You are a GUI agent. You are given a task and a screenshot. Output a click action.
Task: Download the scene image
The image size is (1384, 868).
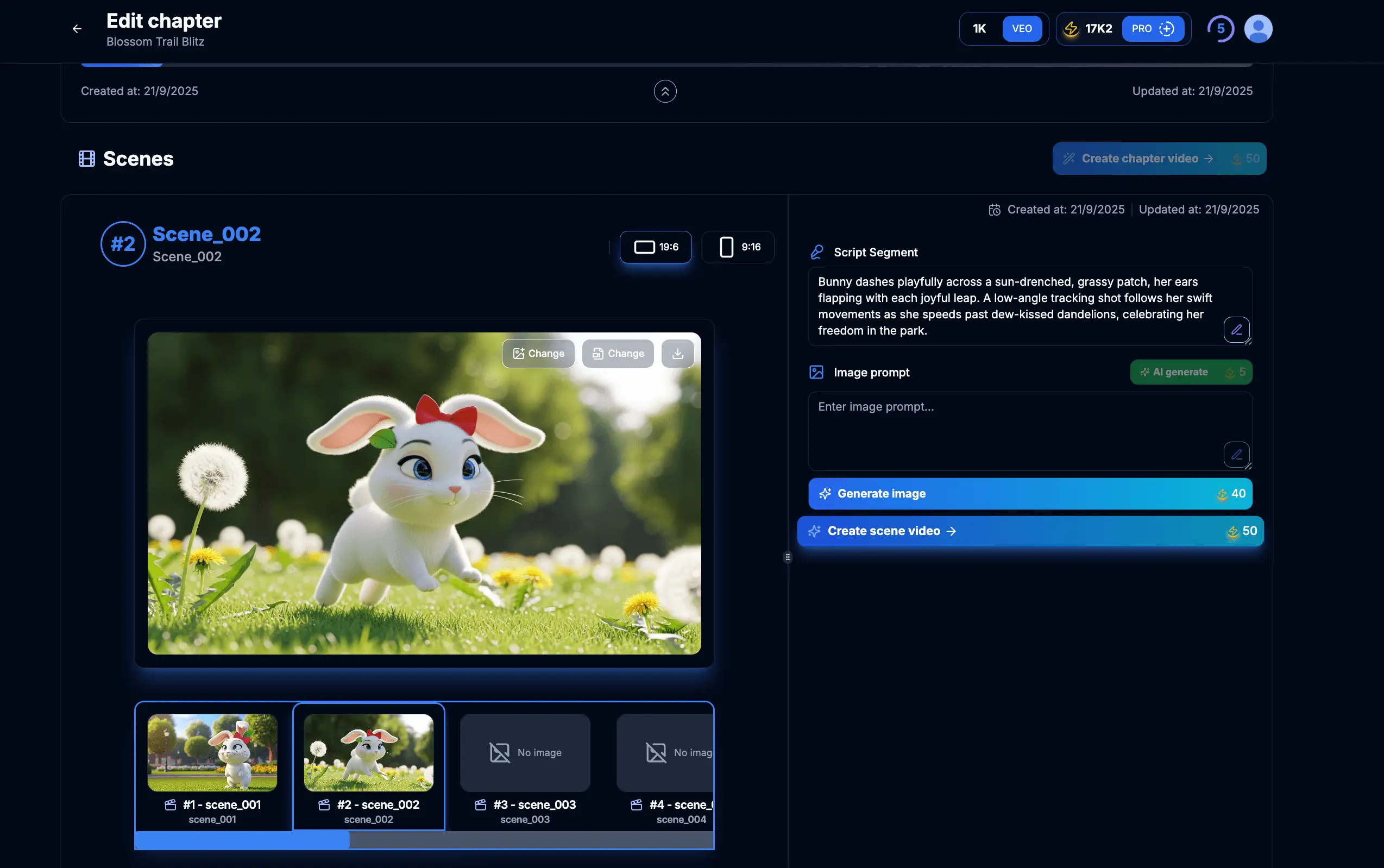[x=677, y=354]
